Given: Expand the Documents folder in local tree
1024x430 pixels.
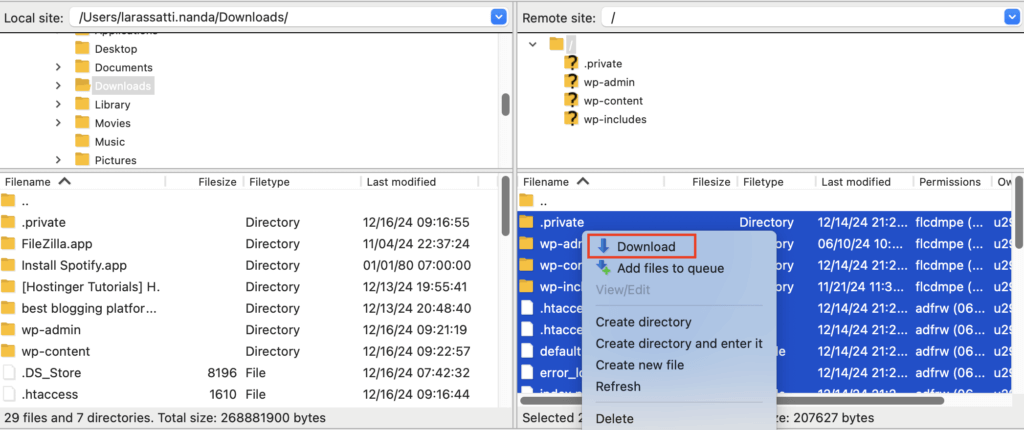Looking at the screenshot, I should click(59, 67).
